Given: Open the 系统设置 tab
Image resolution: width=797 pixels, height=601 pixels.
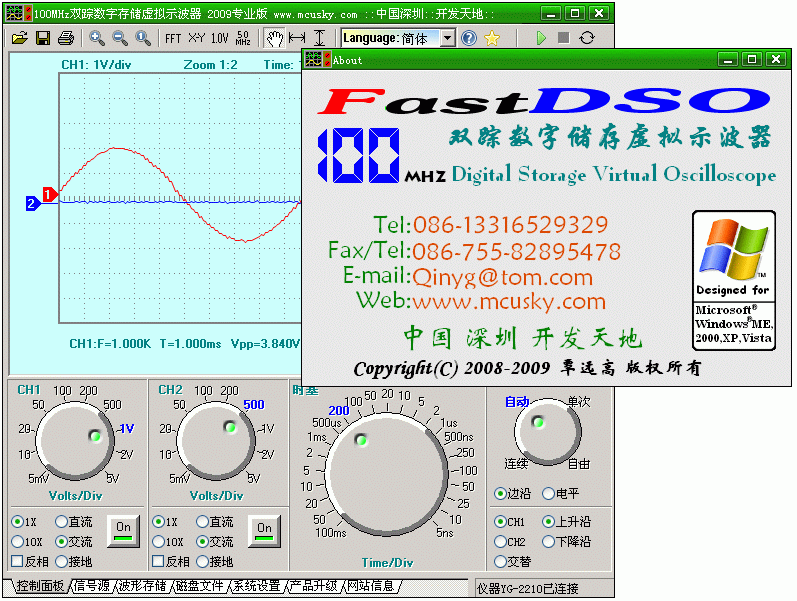Looking at the screenshot, I should 257,586.
